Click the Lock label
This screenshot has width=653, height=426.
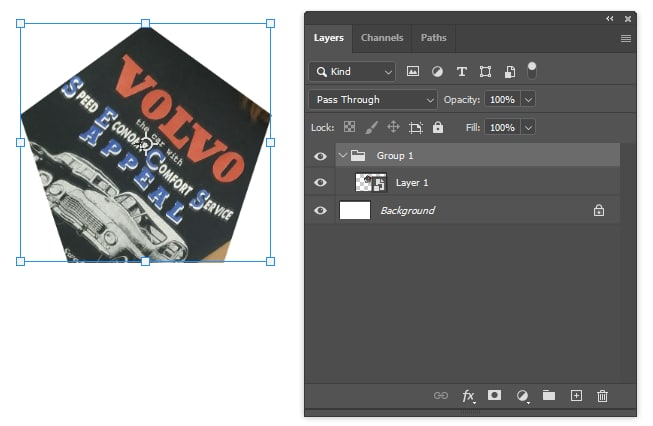pos(322,127)
